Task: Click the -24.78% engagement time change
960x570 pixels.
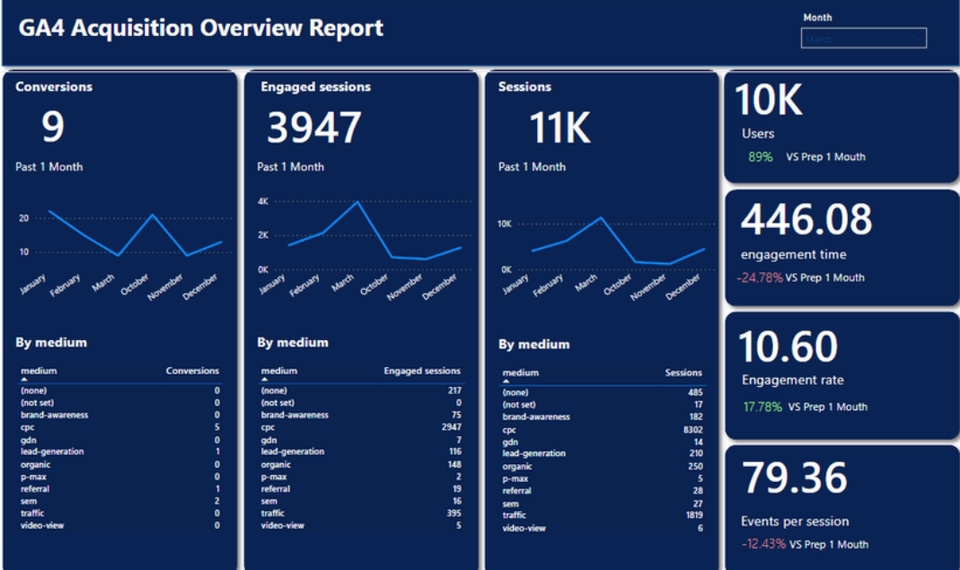Action: click(x=760, y=277)
